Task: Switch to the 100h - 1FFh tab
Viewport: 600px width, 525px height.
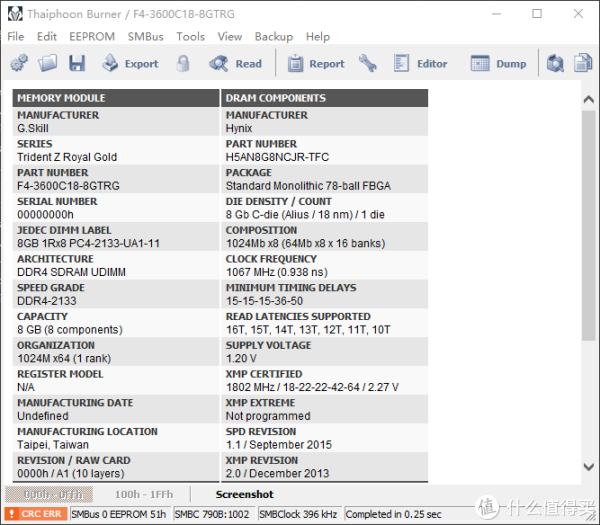Action: pyautogui.click(x=144, y=494)
